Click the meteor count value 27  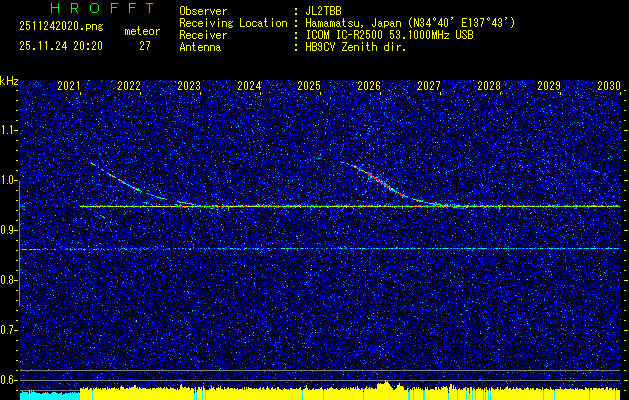(x=144, y=45)
